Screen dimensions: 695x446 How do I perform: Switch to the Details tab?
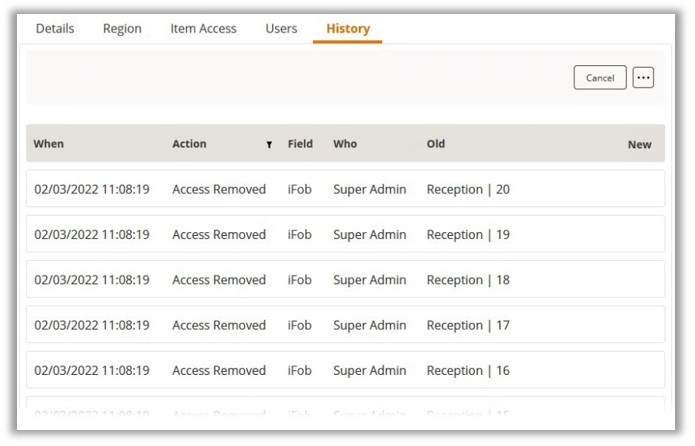[55, 29]
